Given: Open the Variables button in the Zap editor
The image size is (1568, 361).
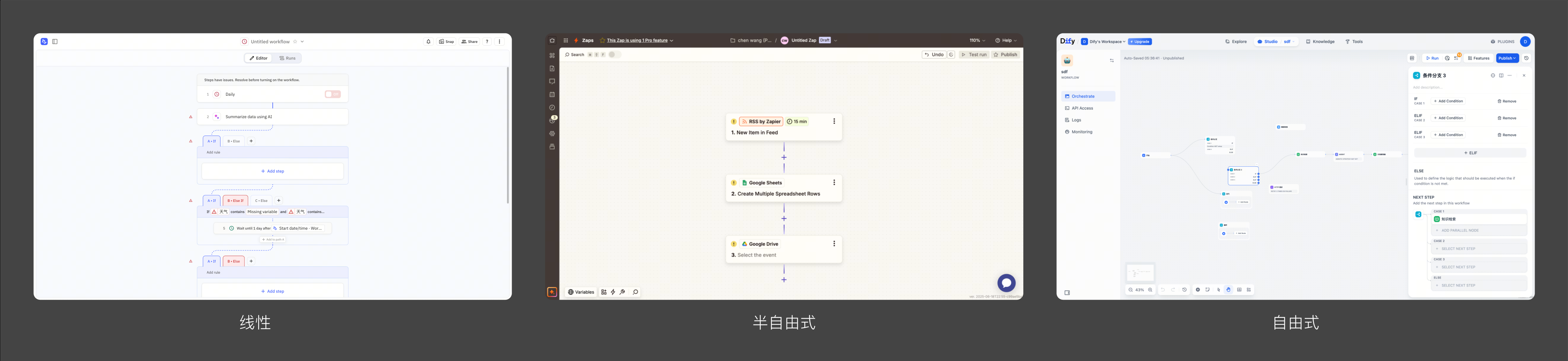Looking at the screenshot, I should click(x=581, y=292).
